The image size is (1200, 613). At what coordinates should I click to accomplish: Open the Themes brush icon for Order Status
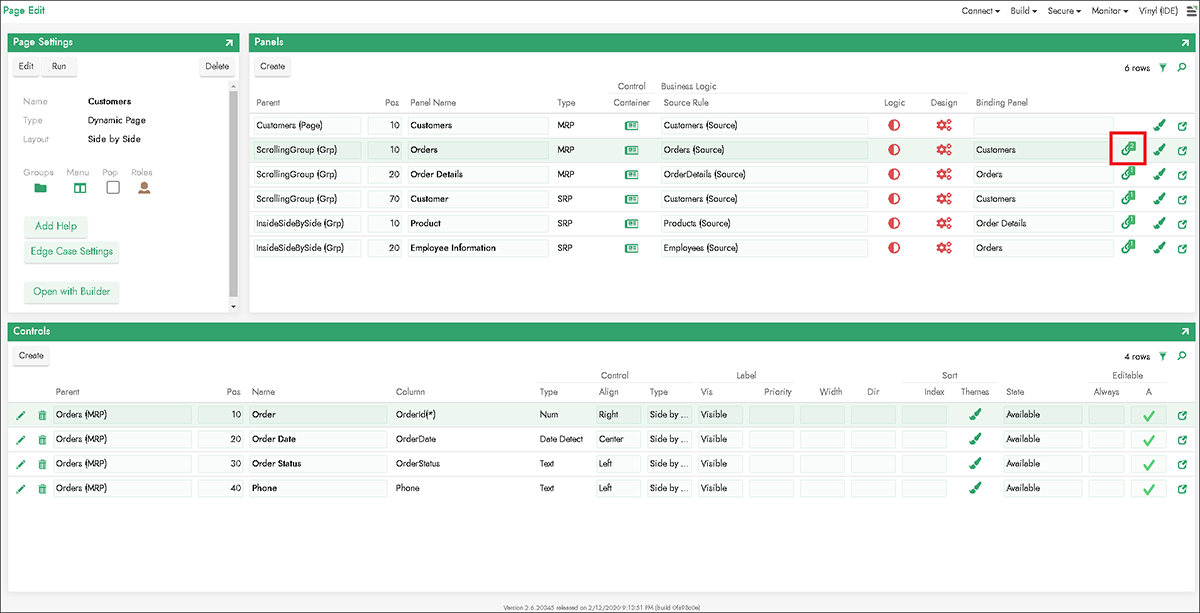pyautogui.click(x=974, y=464)
